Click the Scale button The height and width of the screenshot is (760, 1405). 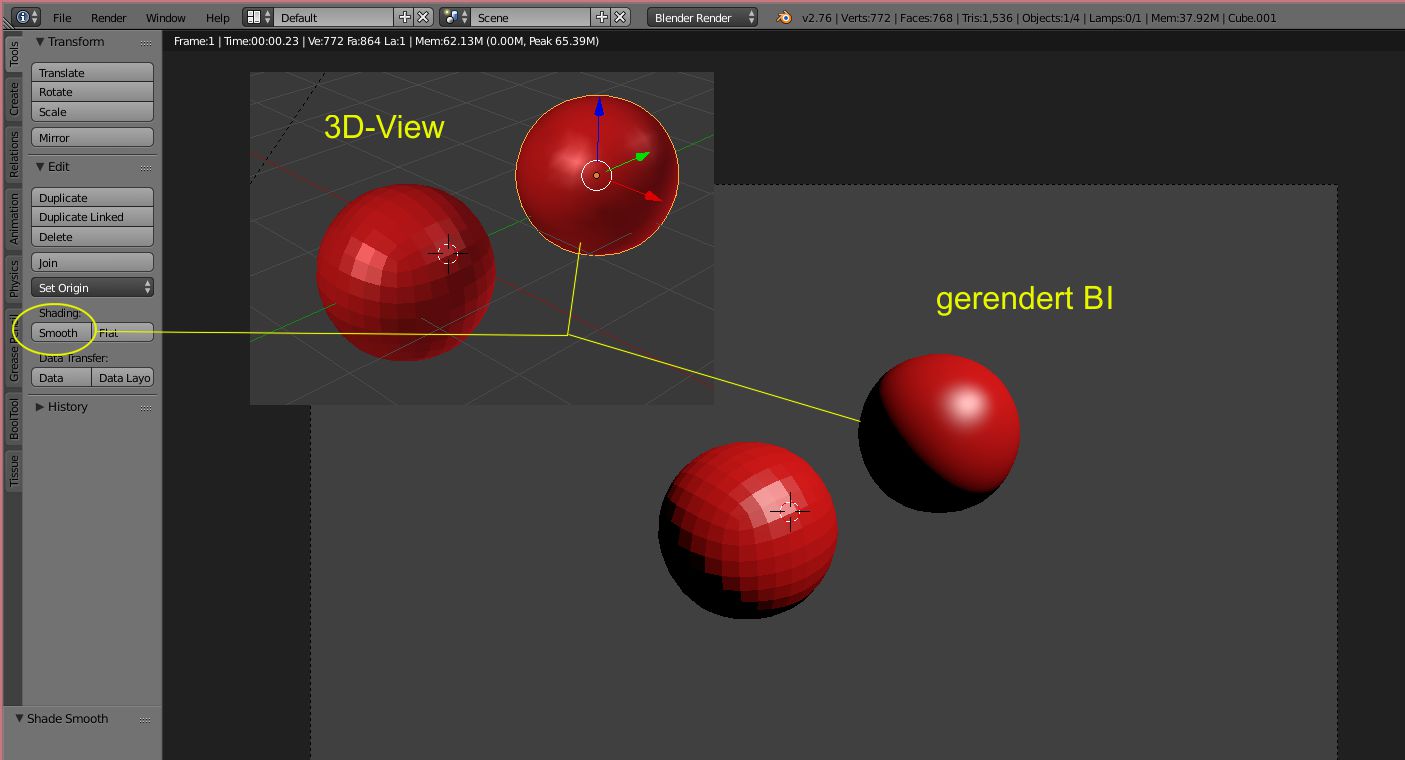92,112
